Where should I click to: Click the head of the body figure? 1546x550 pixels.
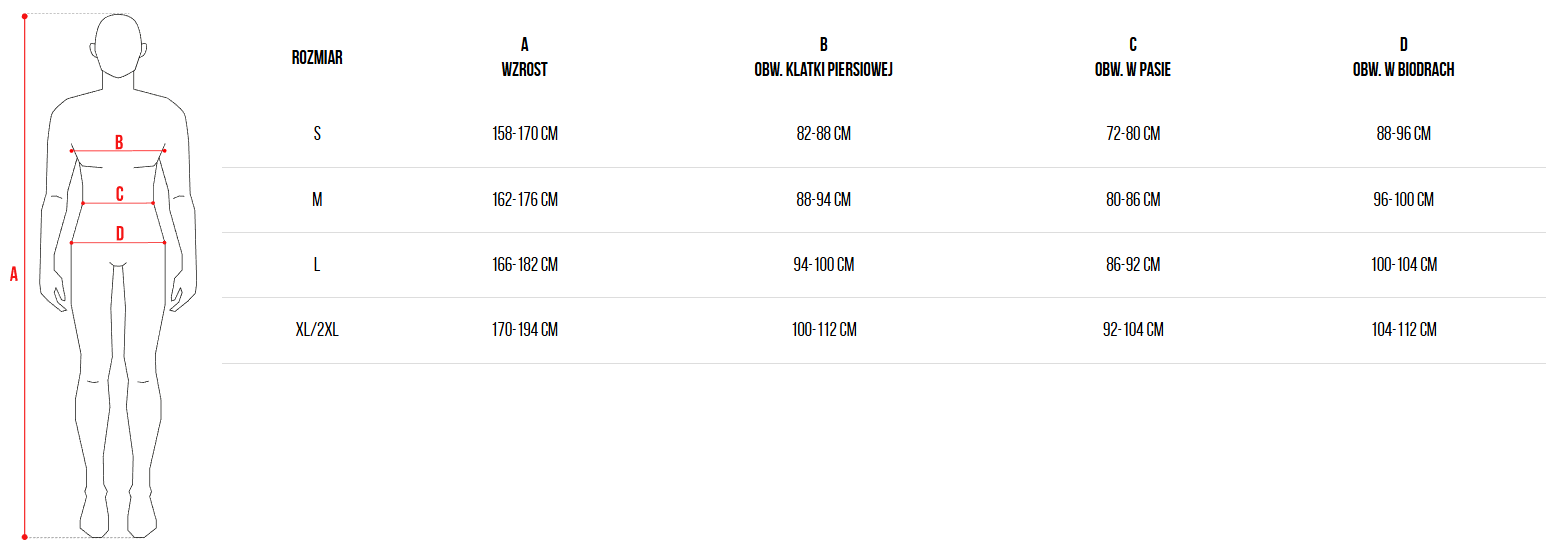(119, 45)
